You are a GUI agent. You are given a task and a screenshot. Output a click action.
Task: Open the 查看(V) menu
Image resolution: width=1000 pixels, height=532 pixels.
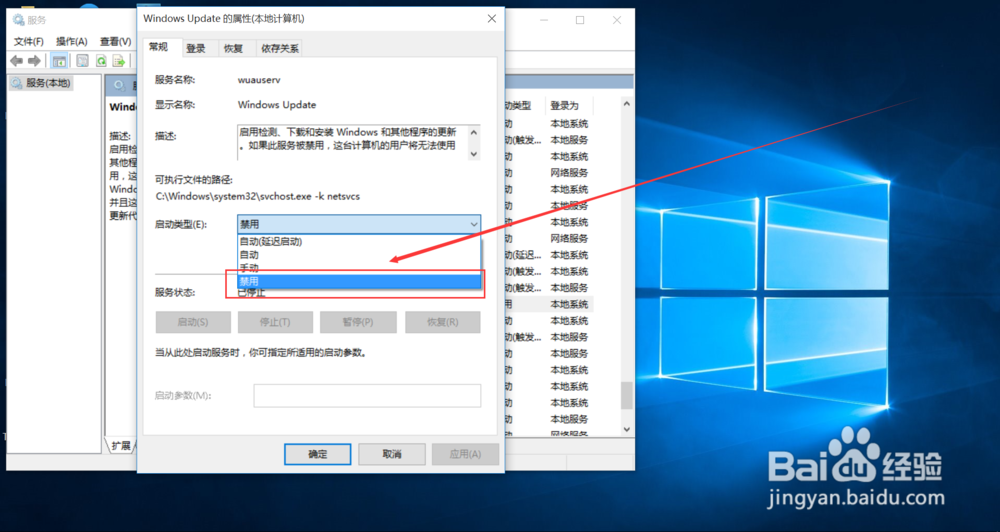point(115,41)
